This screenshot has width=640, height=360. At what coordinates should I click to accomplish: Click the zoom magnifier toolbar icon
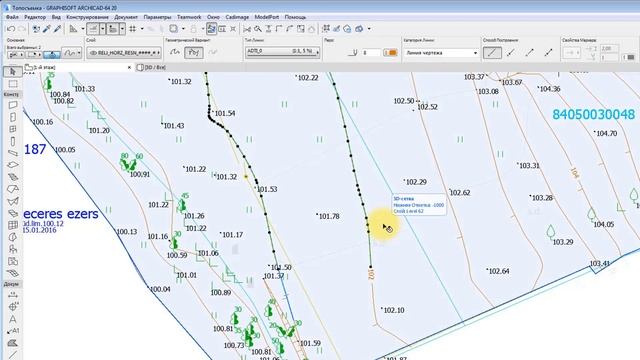pos(258,29)
